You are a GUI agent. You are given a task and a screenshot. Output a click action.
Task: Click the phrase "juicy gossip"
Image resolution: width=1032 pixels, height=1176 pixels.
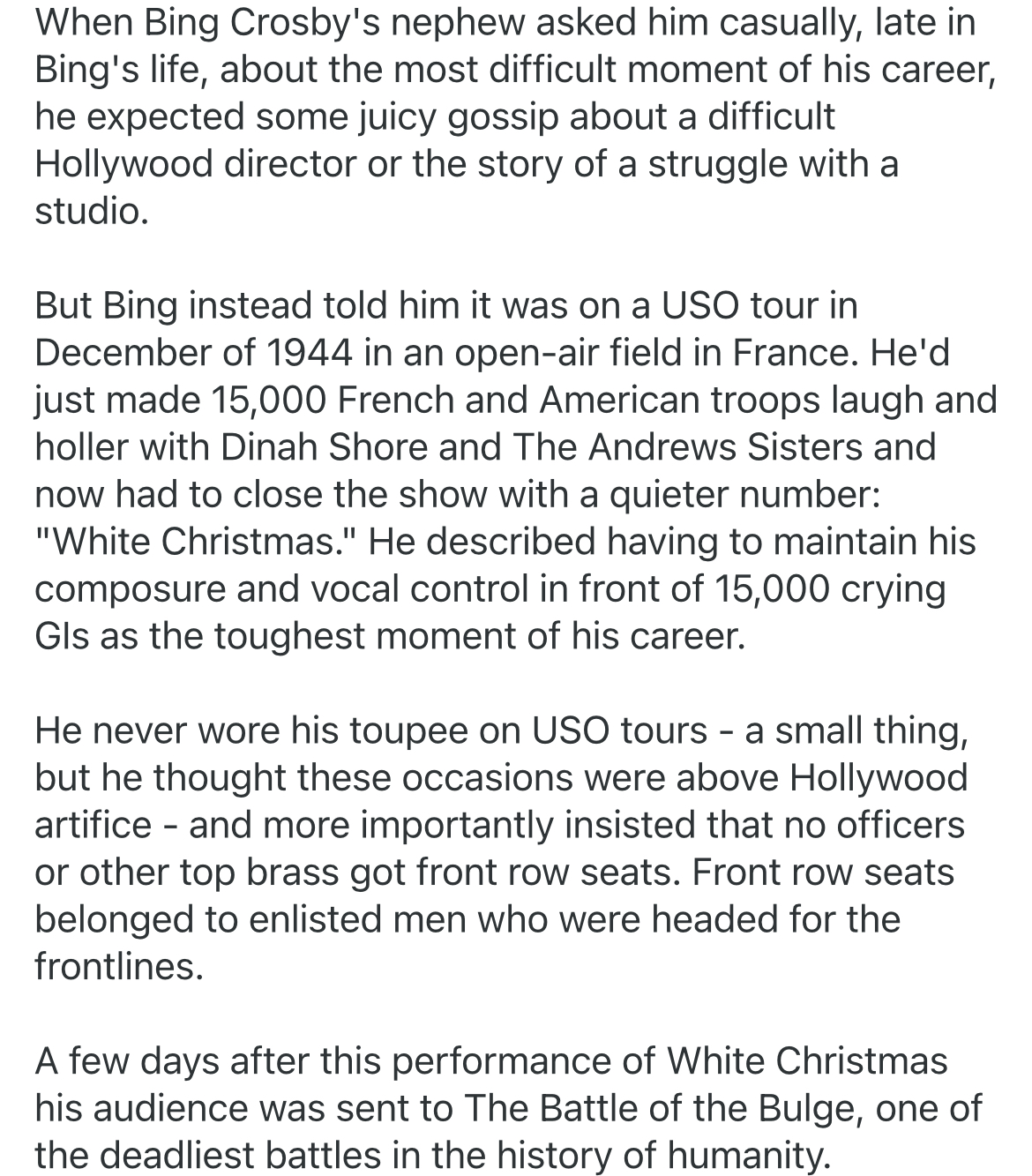(x=456, y=117)
